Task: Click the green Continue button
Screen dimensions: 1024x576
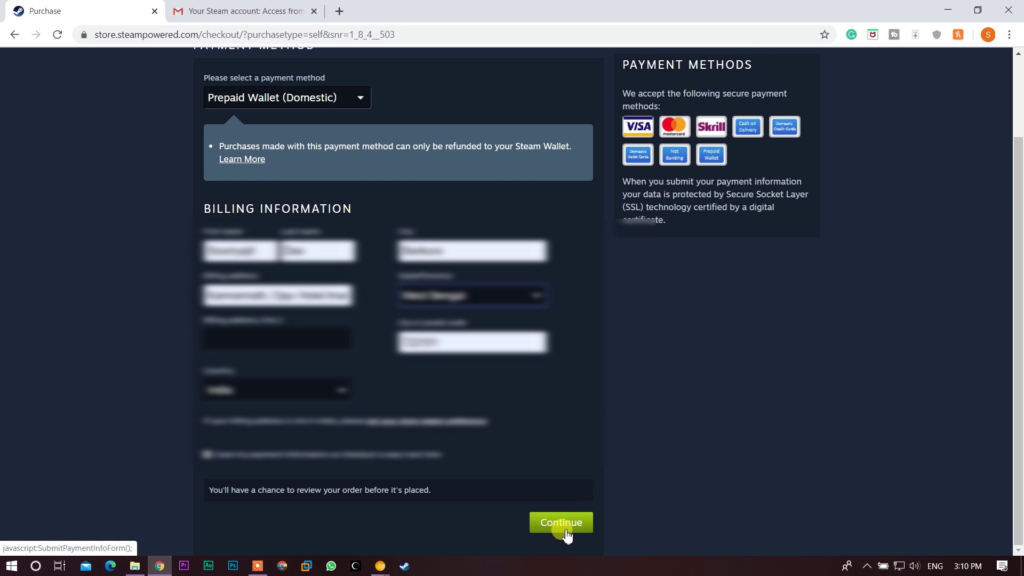Action: click(561, 522)
